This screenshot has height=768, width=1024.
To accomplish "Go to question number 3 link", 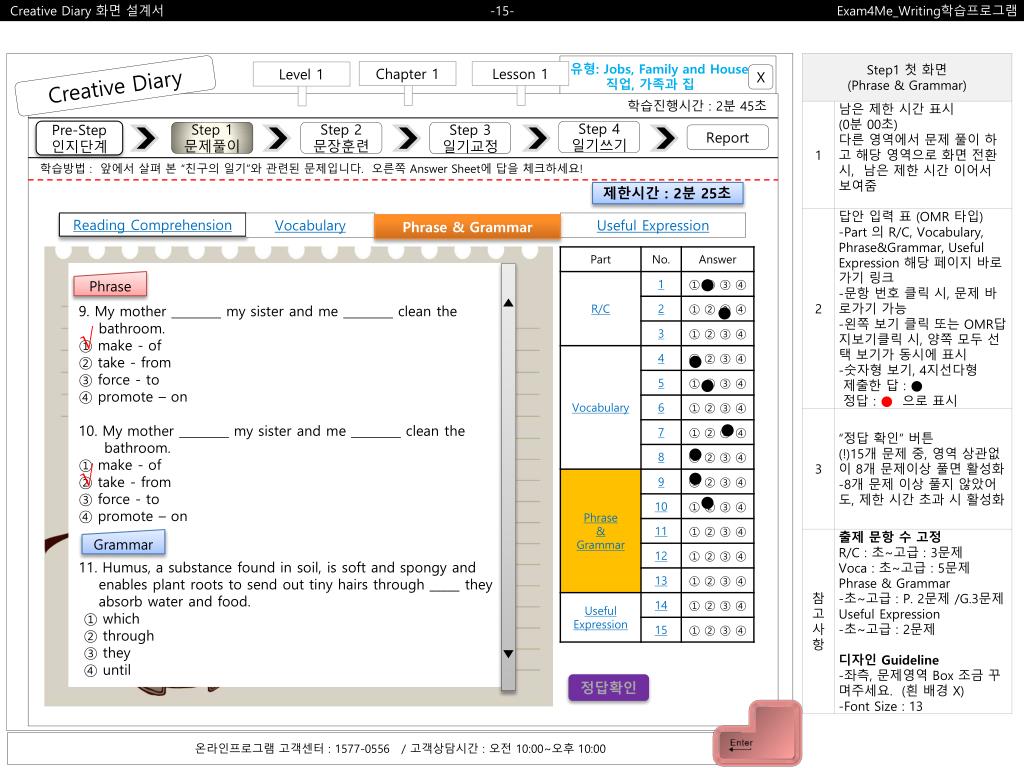I will 661,334.
